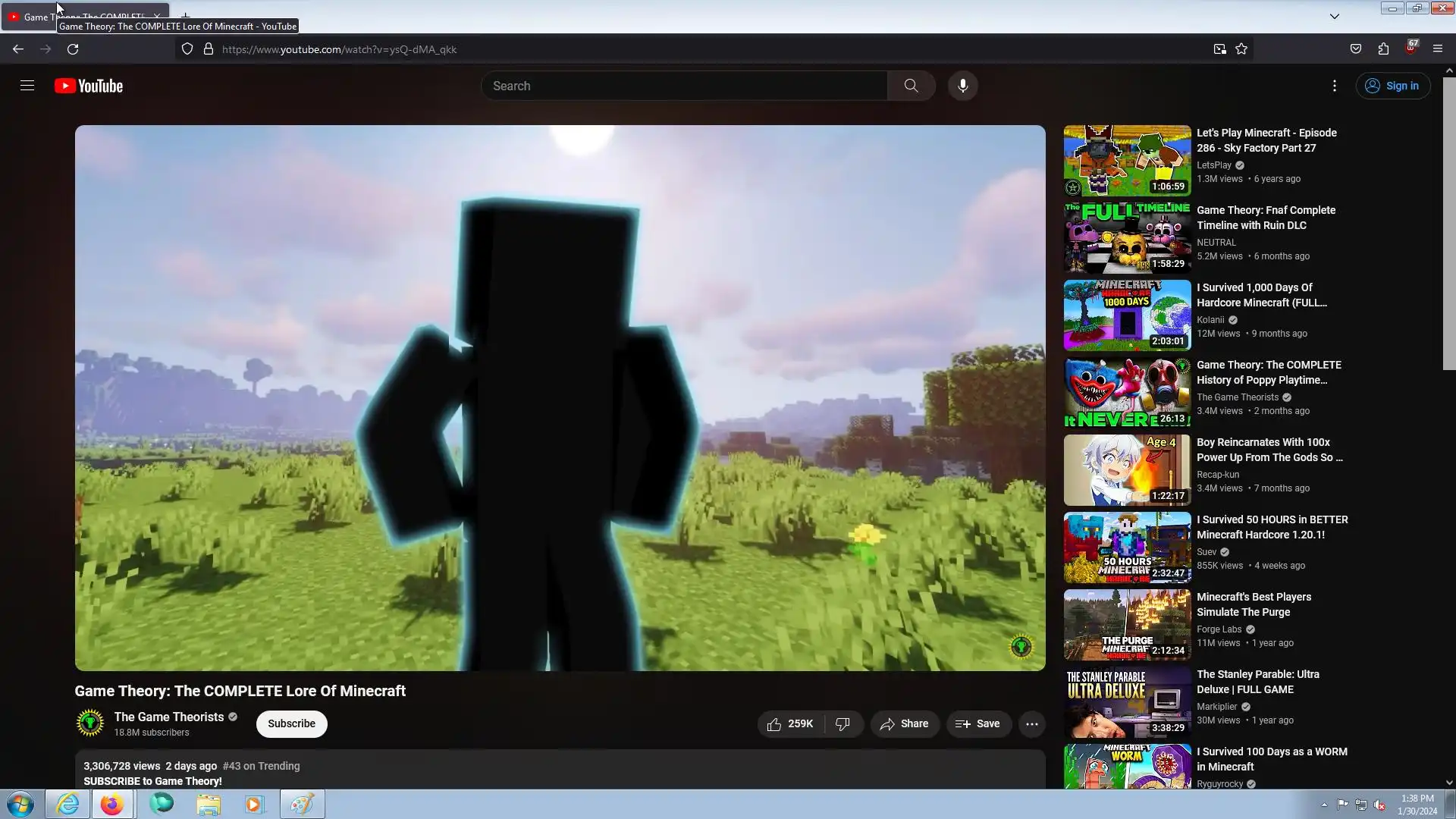Click the search magnifier button

click(x=911, y=86)
